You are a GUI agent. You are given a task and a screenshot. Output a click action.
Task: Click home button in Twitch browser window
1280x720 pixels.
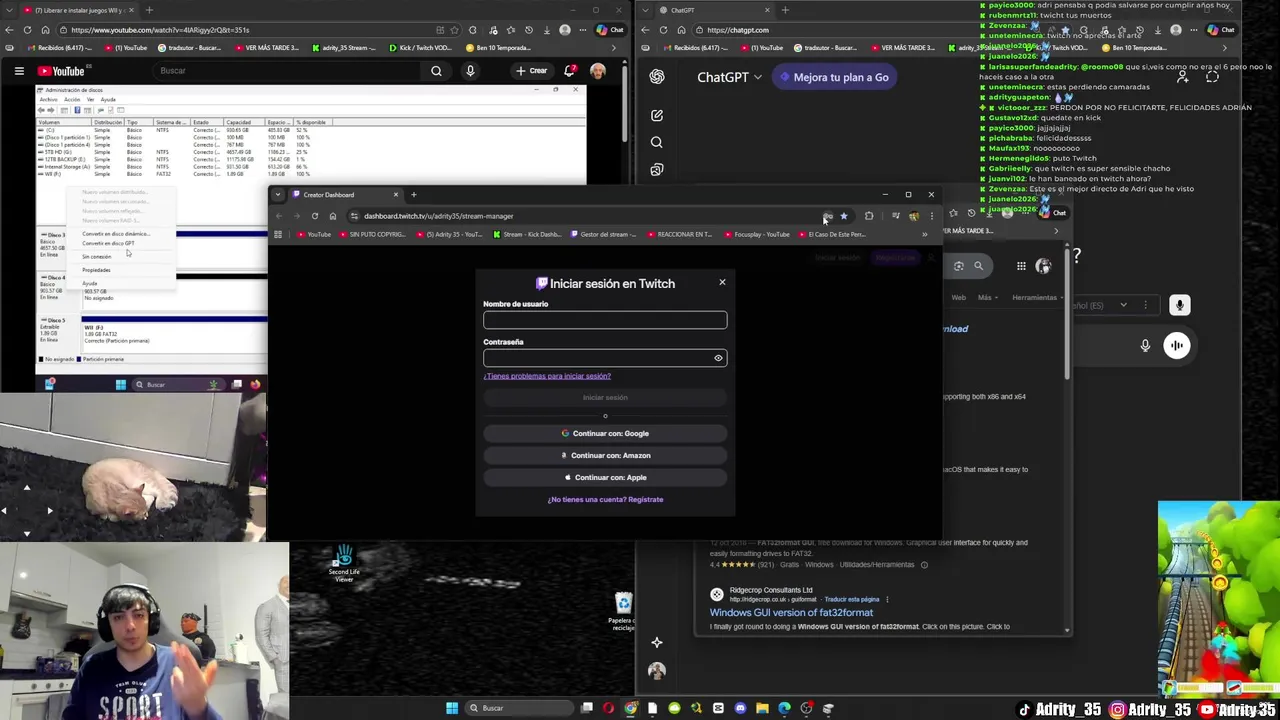pos(333,216)
